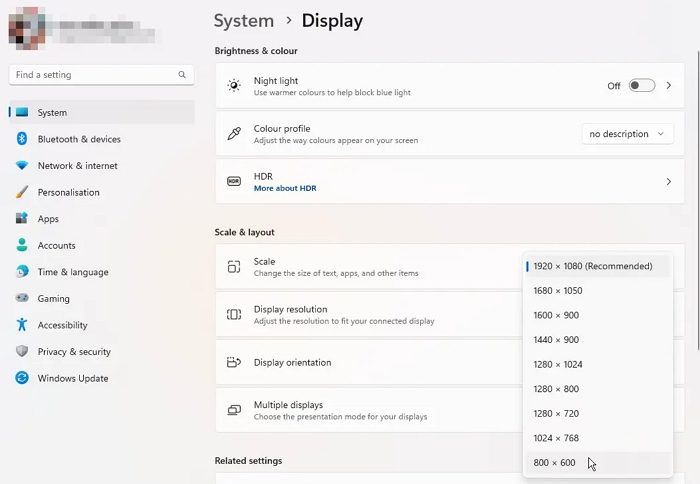Viewport: 700px width, 484px height.
Task: Click the user profile avatar
Action: point(27,29)
